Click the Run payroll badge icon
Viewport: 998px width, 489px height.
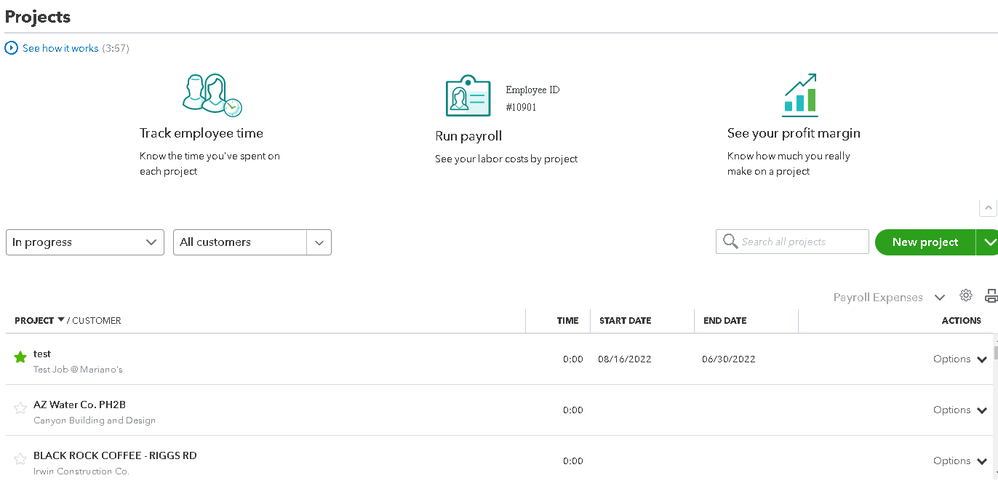point(468,97)
